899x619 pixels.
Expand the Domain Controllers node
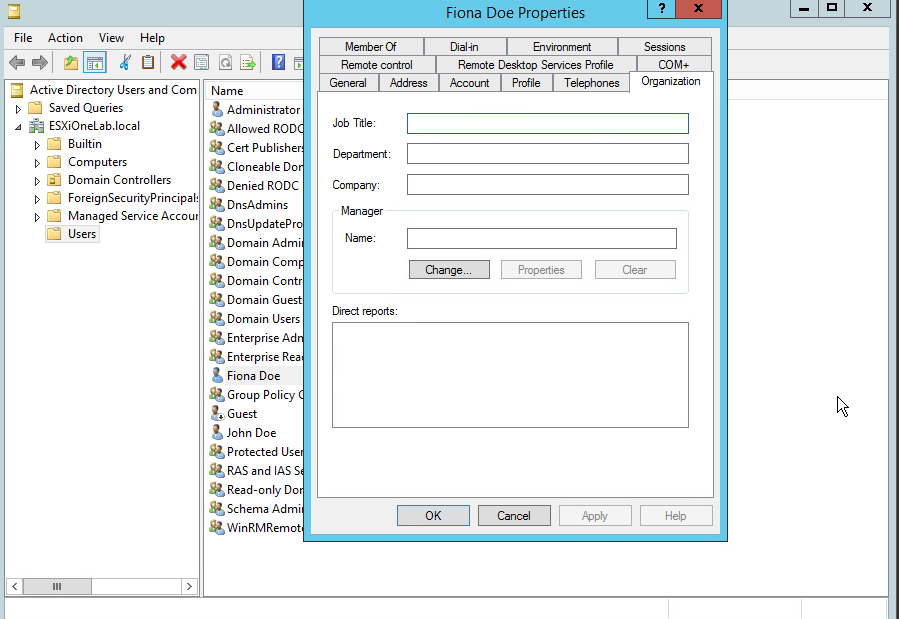pyautogui.click(x=36, y=179)
